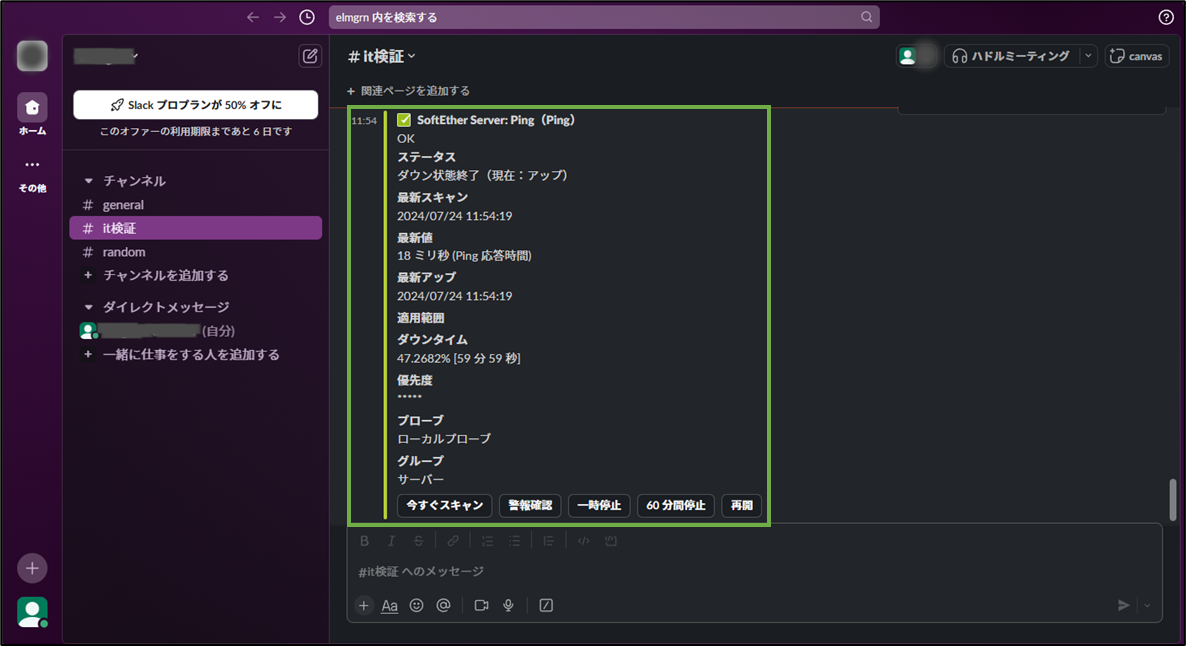The height and width of the screenshot is (646, 1186).
Task: Open the emoji picker
Action: point(416,605)
